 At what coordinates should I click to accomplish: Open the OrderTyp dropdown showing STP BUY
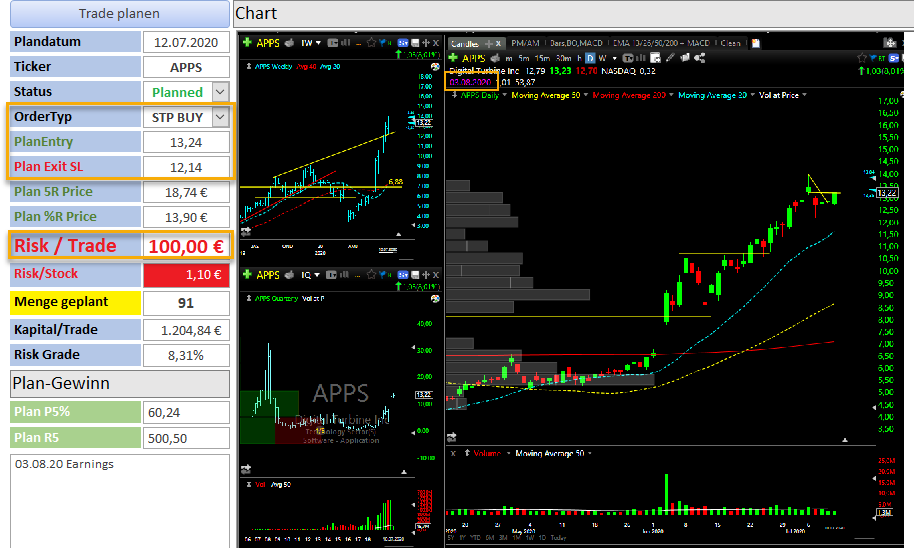click(220, 117)
